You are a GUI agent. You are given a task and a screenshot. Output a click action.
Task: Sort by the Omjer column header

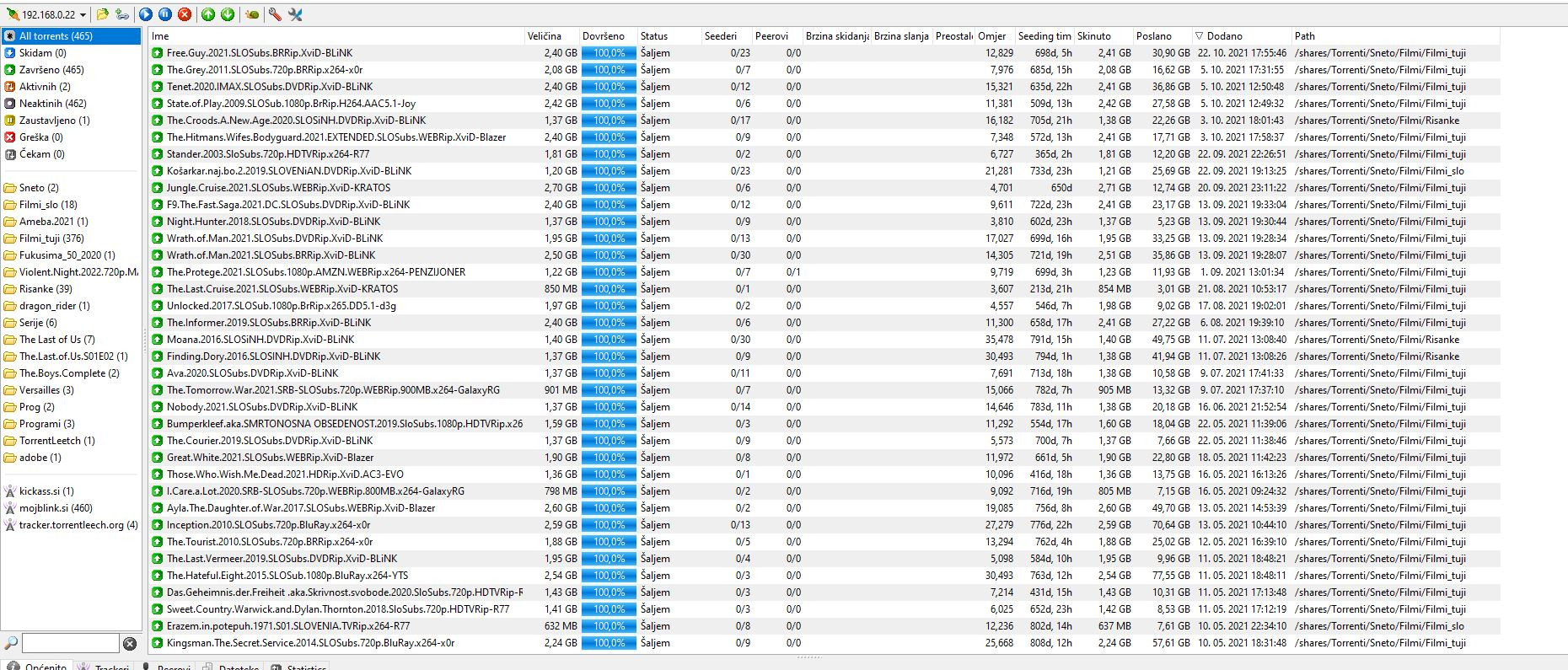(x=996, y=36)
